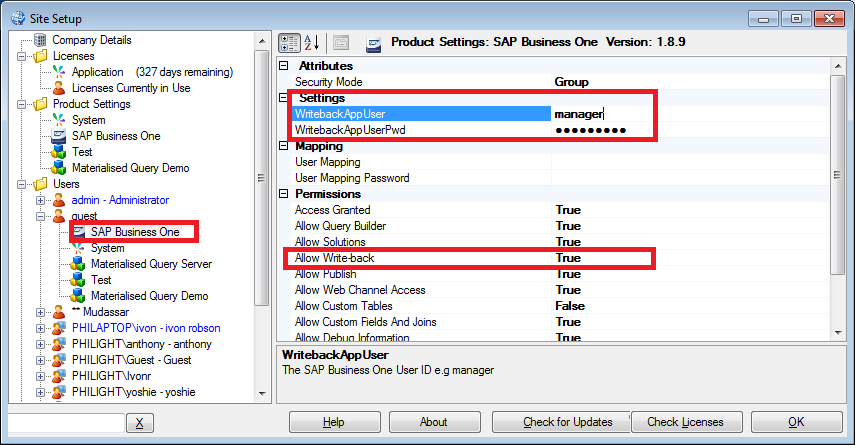855x445 pixels.
Task: Click the Product Settings folder icon
Action: (x=40, y=104)
